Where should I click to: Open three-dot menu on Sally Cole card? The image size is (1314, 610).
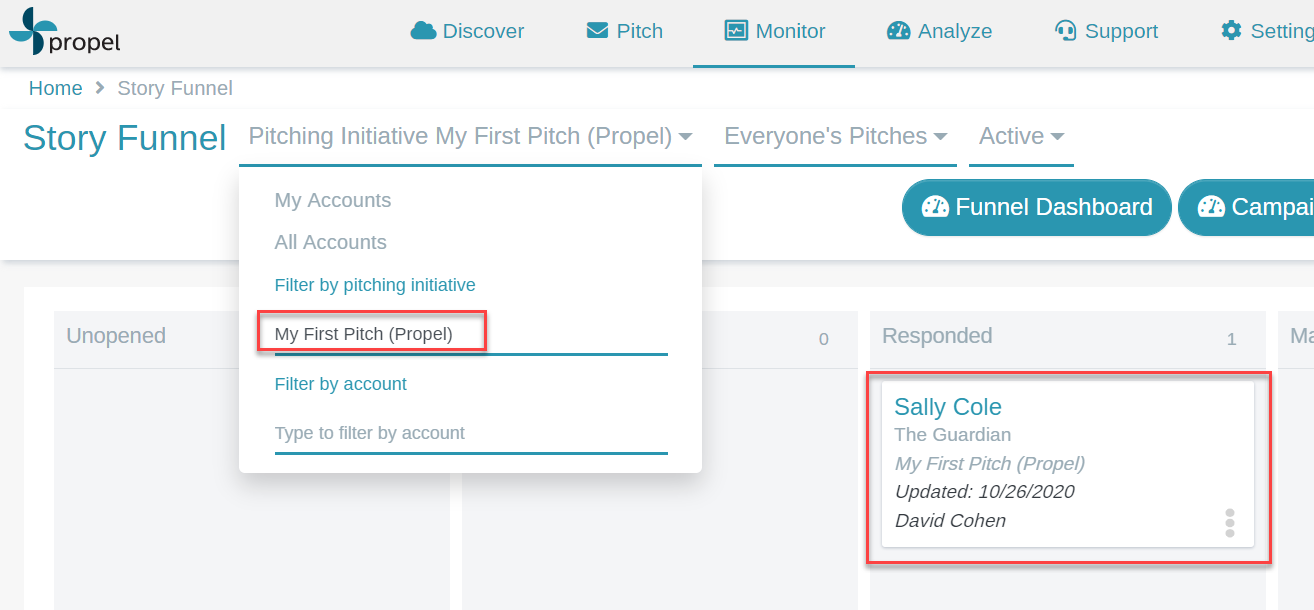[1230, 523]
